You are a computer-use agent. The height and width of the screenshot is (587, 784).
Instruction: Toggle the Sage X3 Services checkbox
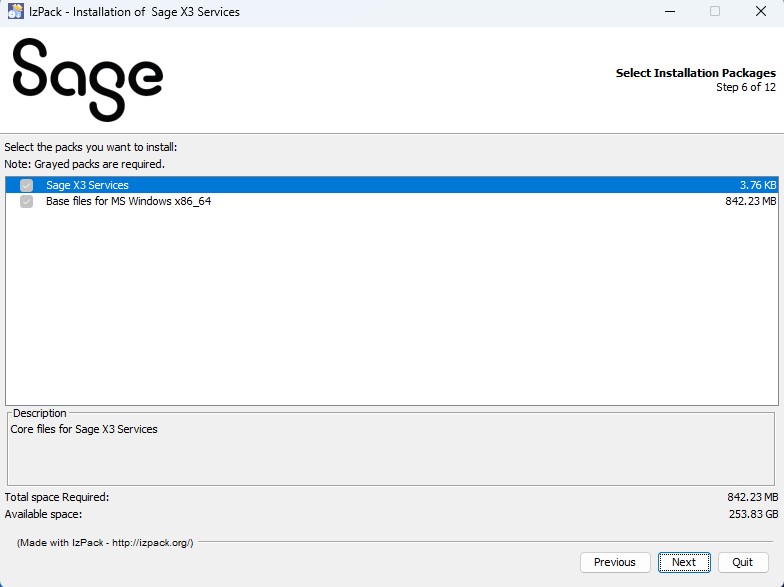click(x=26, y=185)
